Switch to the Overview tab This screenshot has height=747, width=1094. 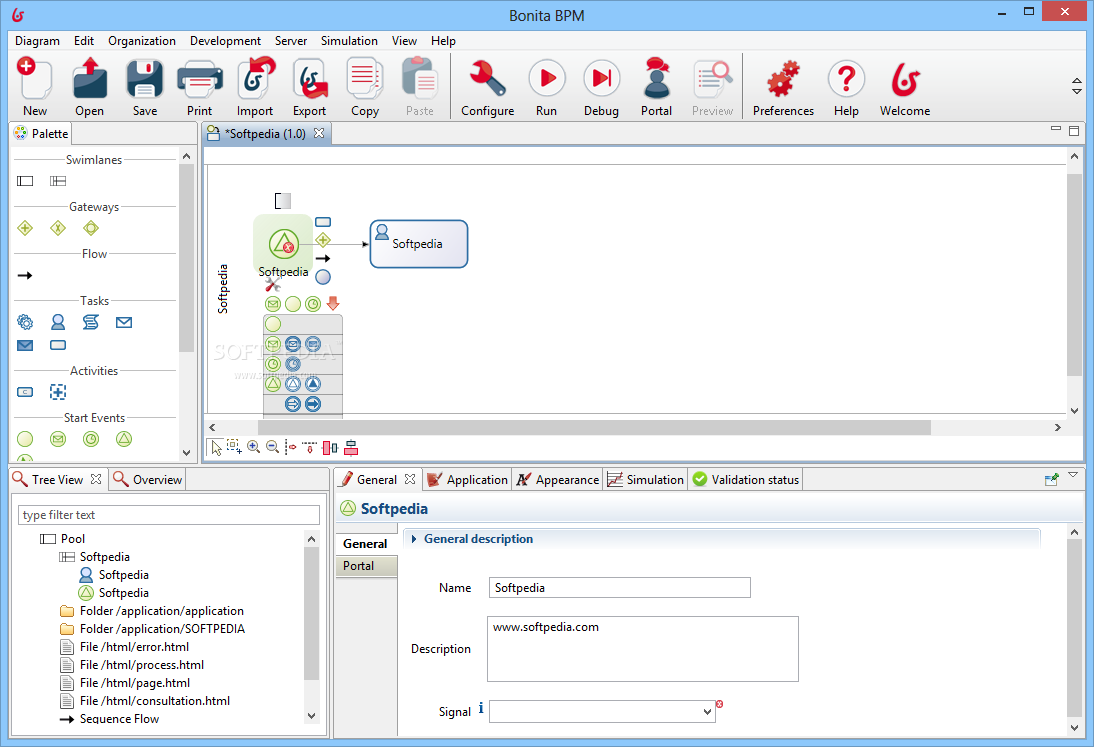pyautogui.click(x=148, y=480)
